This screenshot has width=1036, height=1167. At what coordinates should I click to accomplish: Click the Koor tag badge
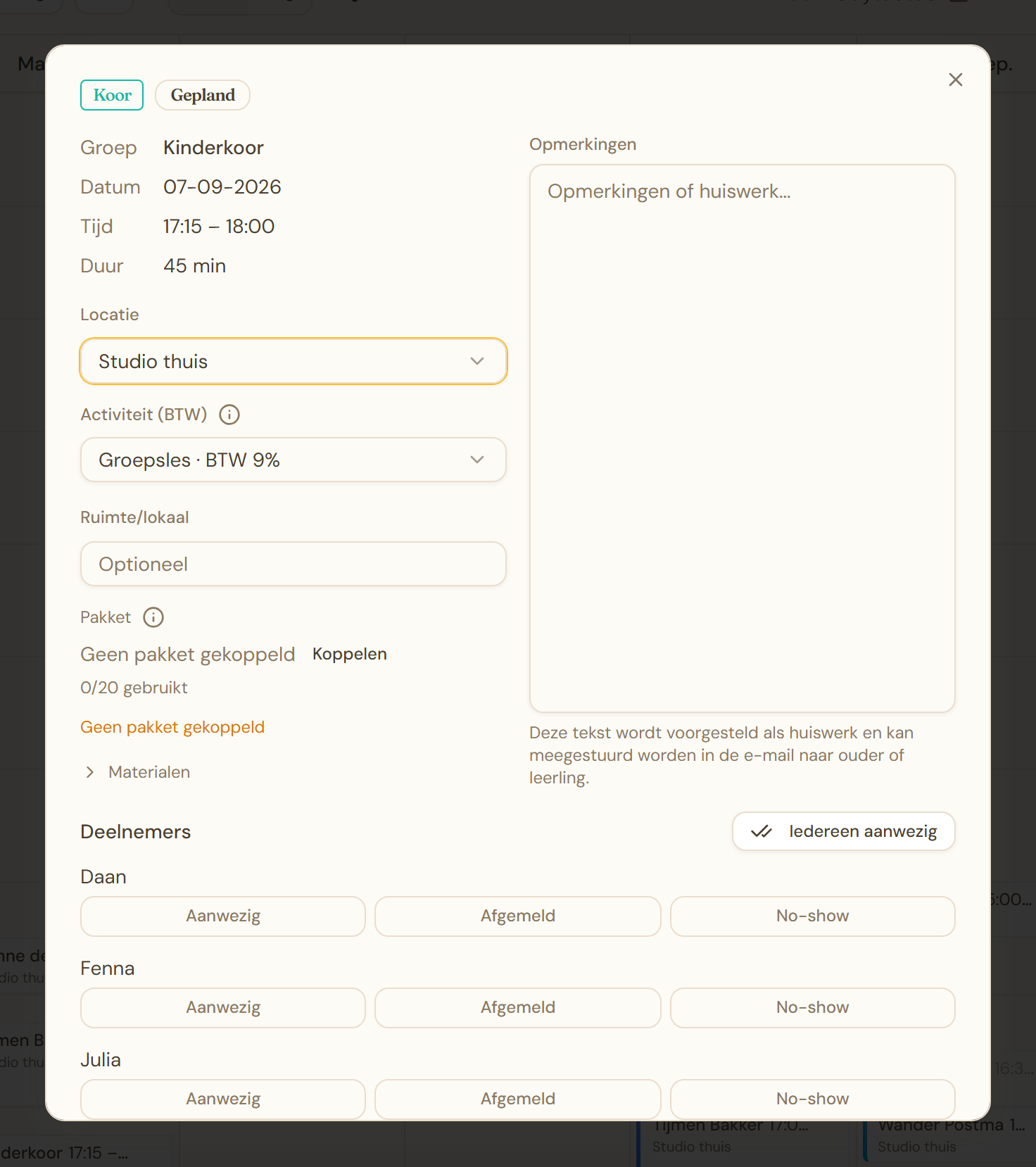[112, 95]
